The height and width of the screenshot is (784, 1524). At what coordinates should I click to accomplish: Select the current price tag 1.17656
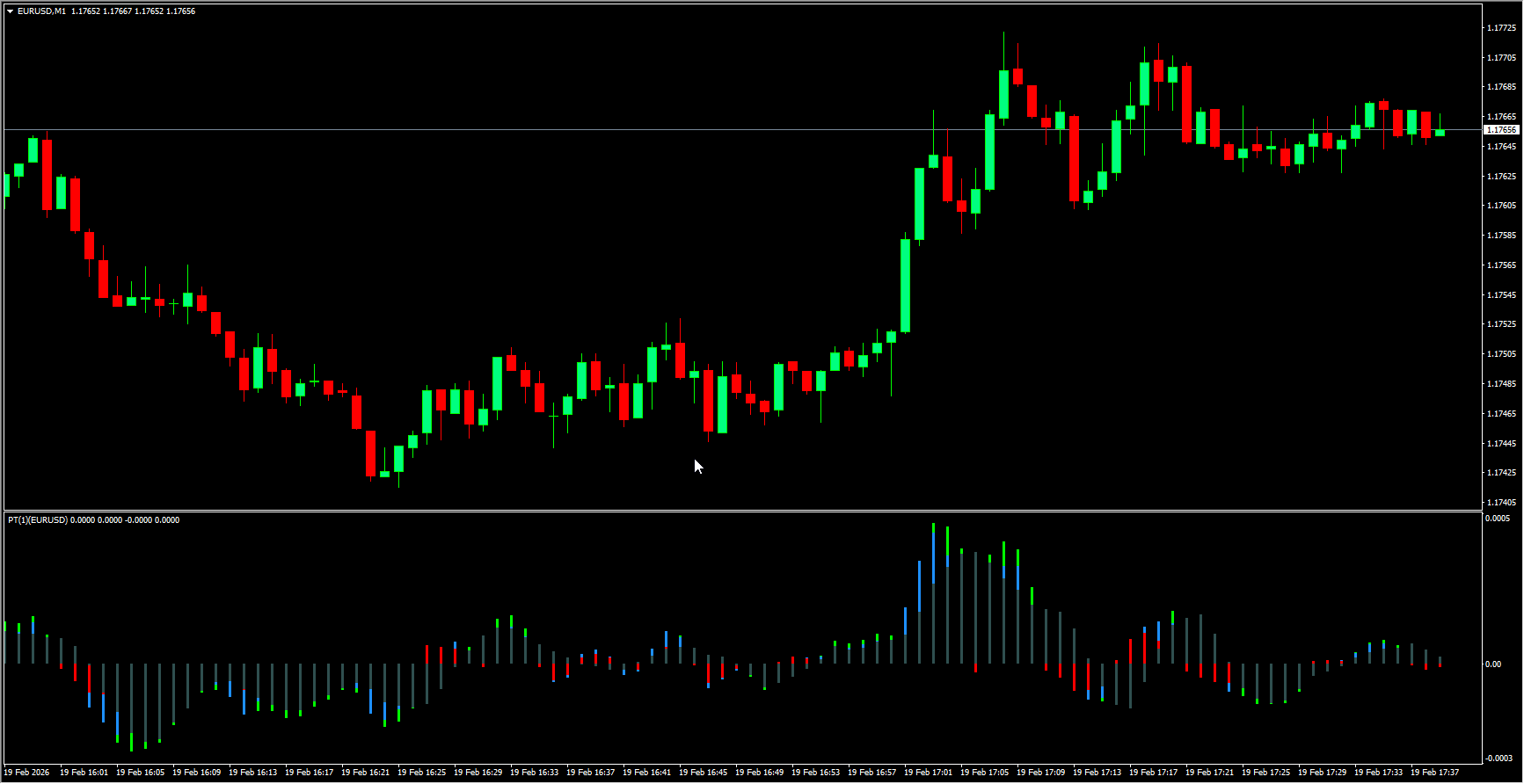(1501, 130)
